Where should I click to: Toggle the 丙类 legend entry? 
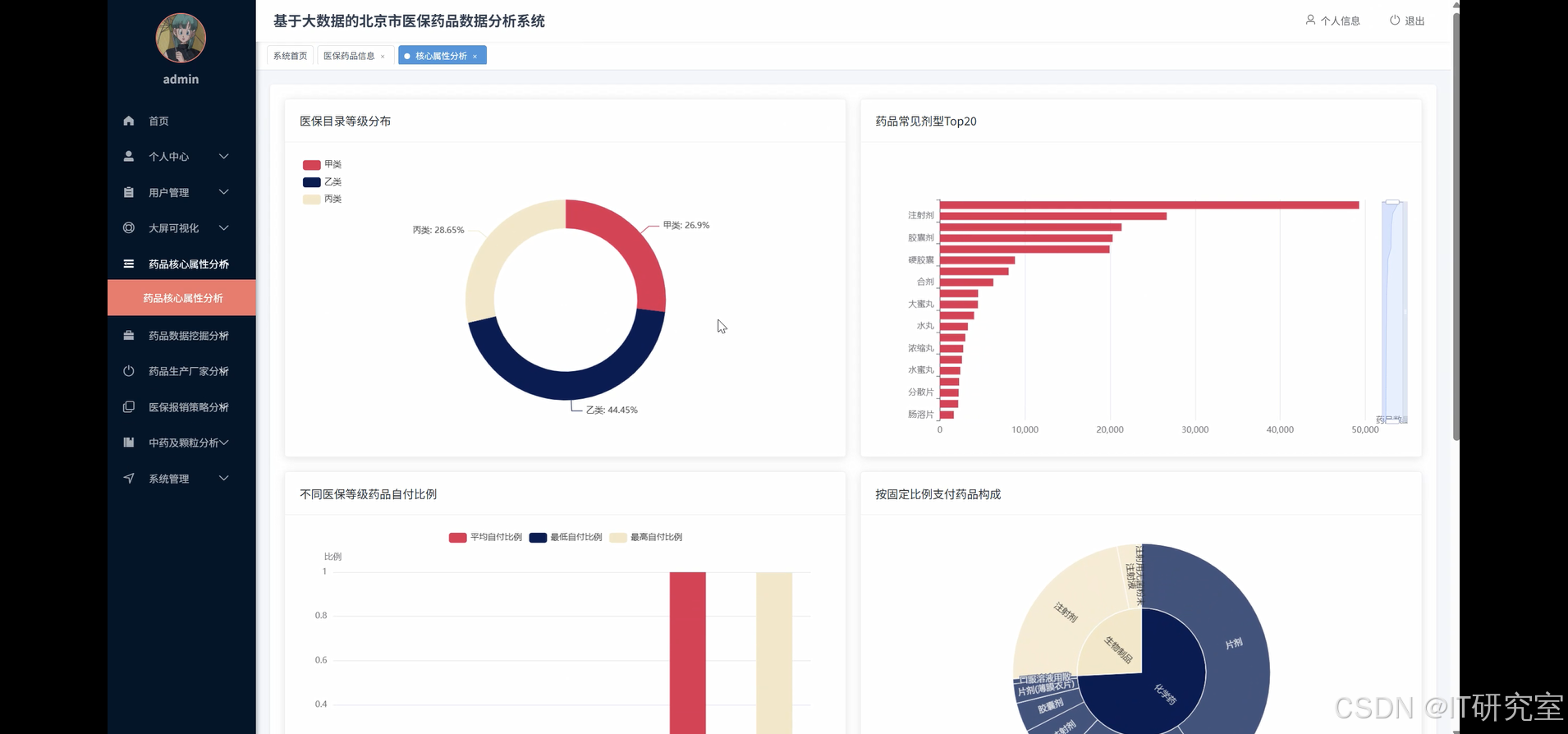[322, 199]
